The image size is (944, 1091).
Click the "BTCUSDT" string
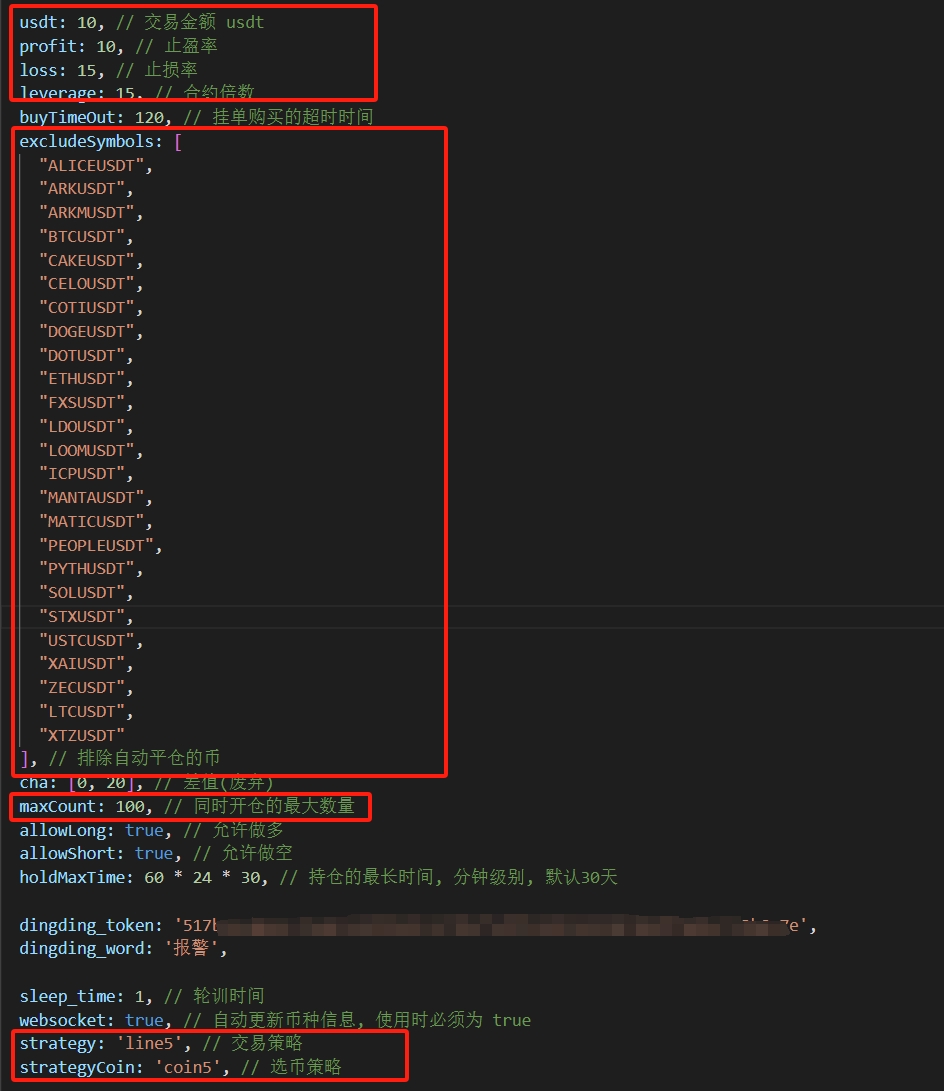81,237
